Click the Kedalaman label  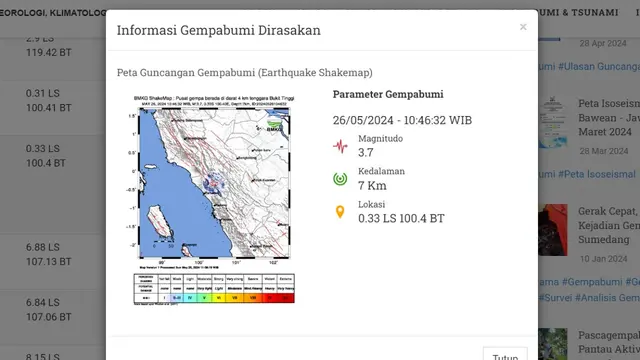[x=382, y=171]
